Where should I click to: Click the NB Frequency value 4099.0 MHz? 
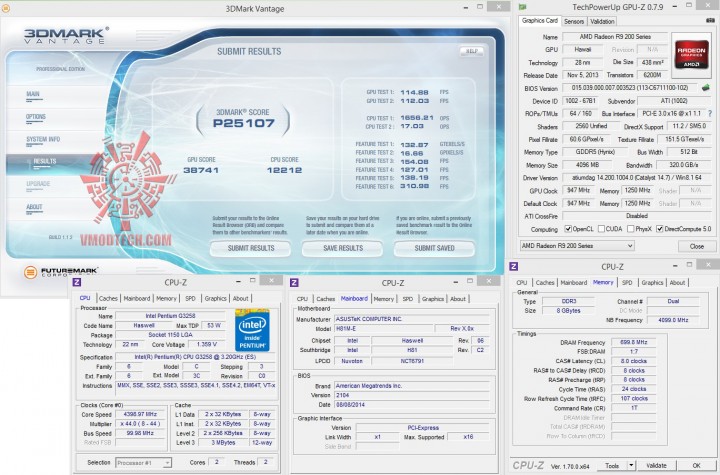673,320
